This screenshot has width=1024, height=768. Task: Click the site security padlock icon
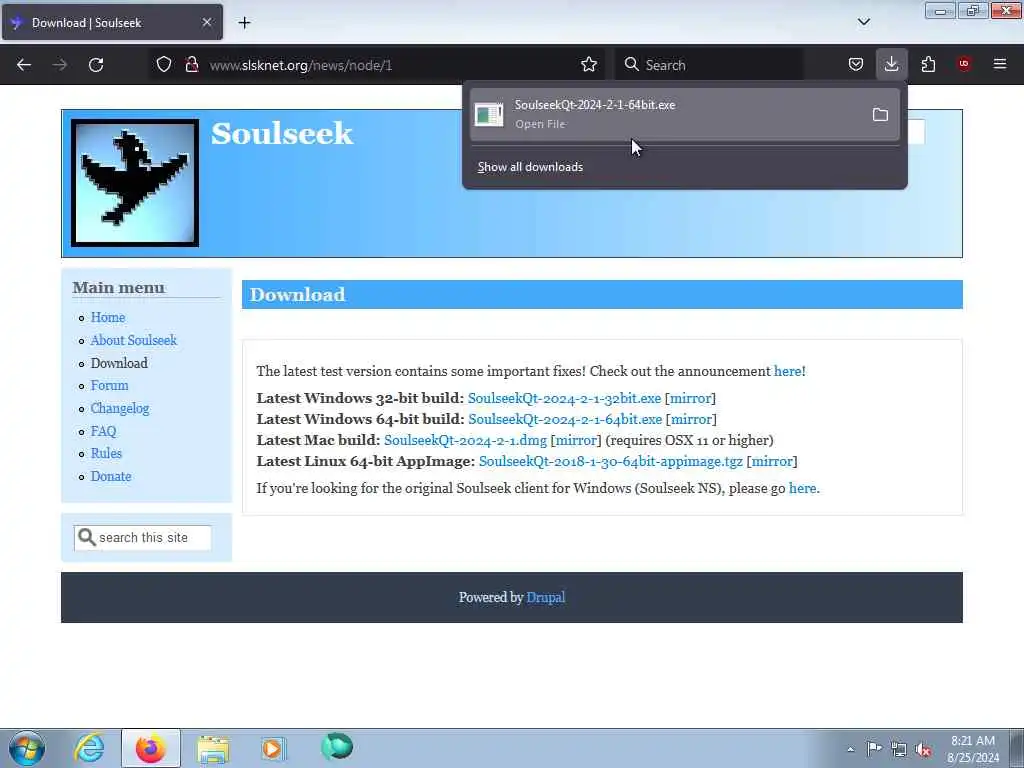click(x=192, y=65)
